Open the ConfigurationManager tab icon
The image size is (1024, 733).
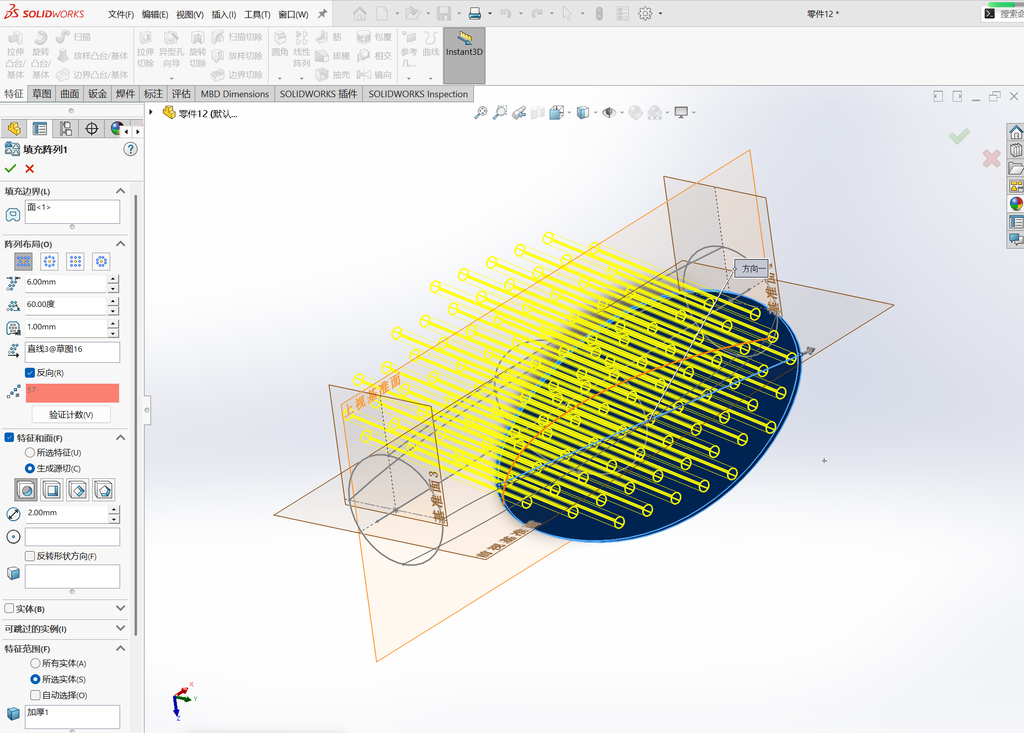pos(66,129)
